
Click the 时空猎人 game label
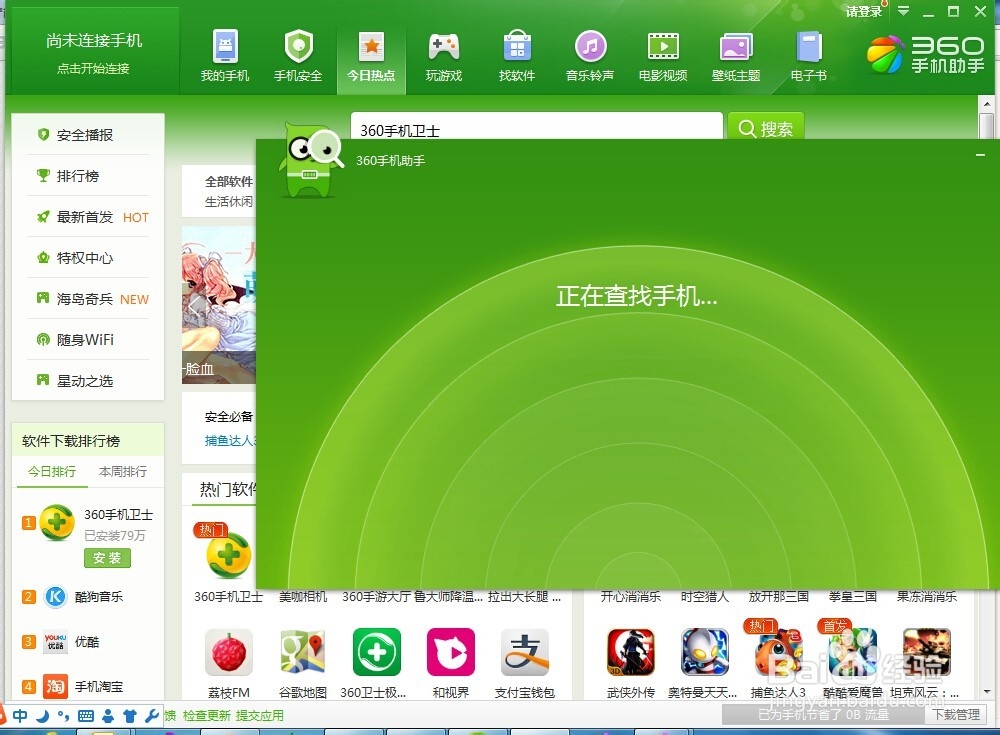(x=705, y=597)
